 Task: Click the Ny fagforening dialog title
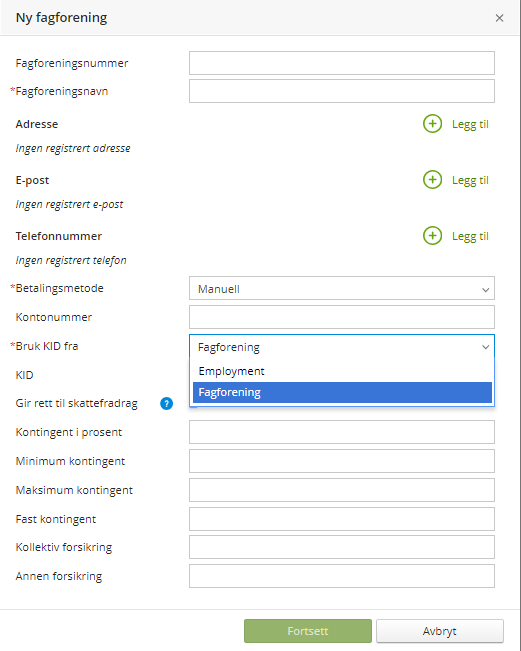[61, 18]
